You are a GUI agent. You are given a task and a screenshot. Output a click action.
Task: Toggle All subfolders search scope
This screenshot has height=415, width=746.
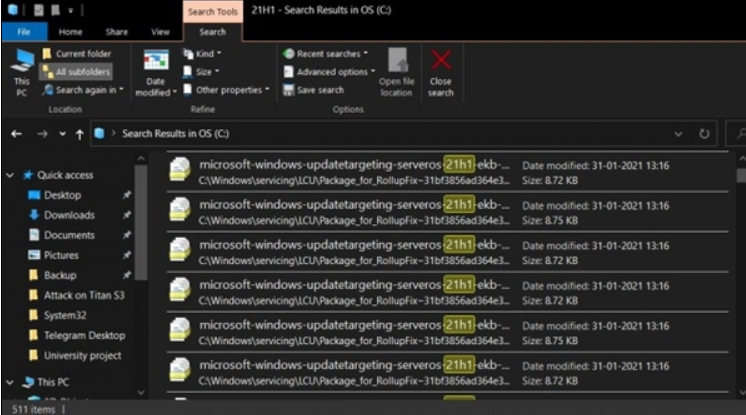77,72
